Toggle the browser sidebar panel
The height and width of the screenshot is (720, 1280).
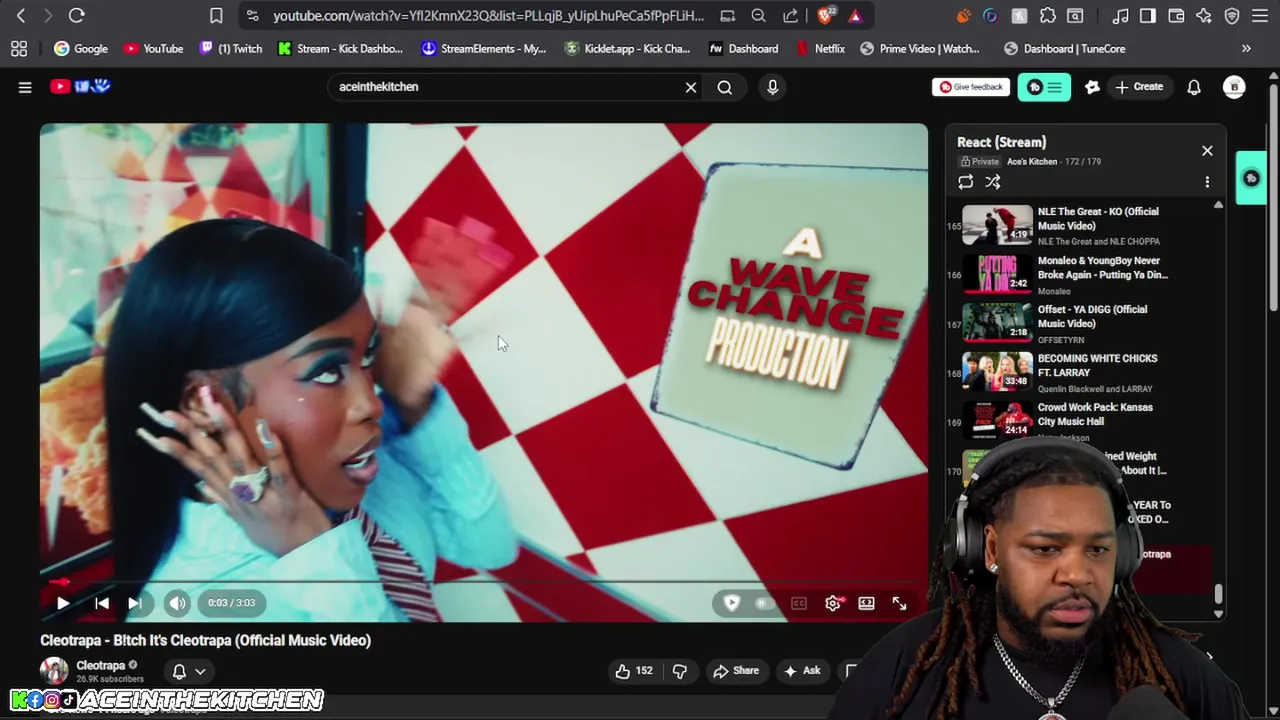pos(1148,16)
